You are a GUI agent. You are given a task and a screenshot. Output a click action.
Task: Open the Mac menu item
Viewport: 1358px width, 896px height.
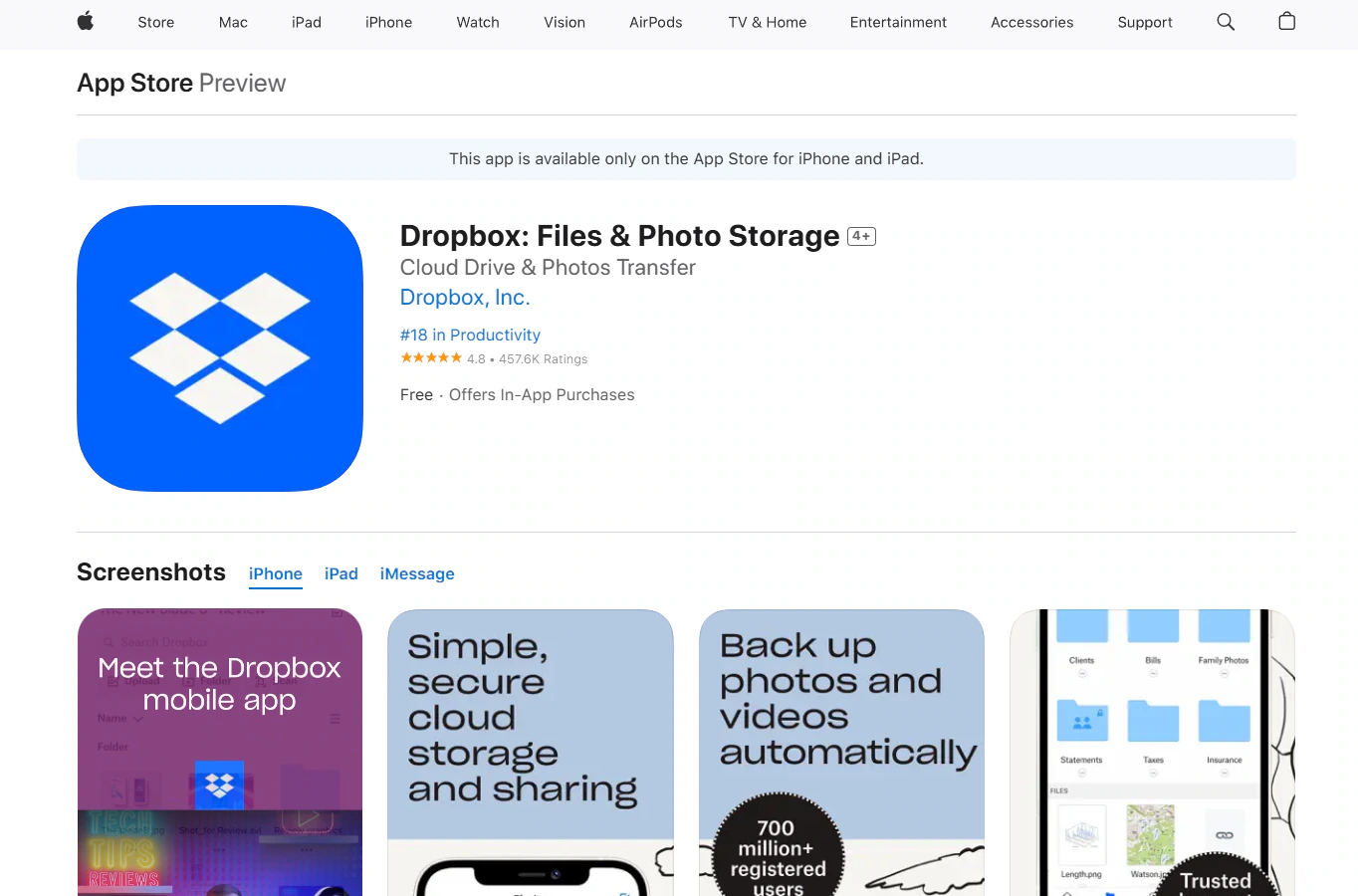pos(233,22)
